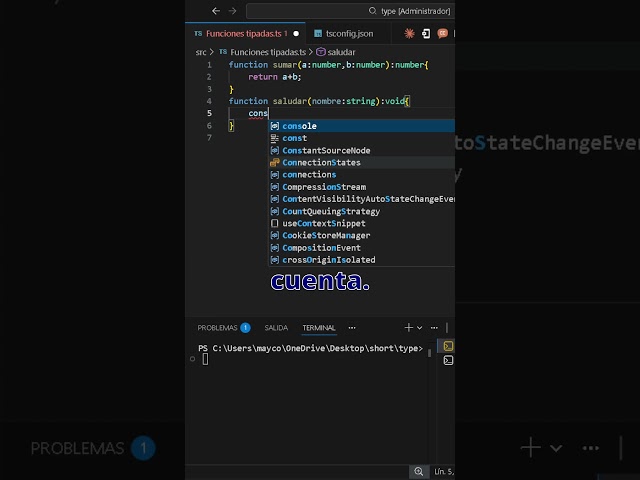Switch to Funciones tipadas.ts tab
This screenshot has height=480, width=640.
tap(247, 33)
